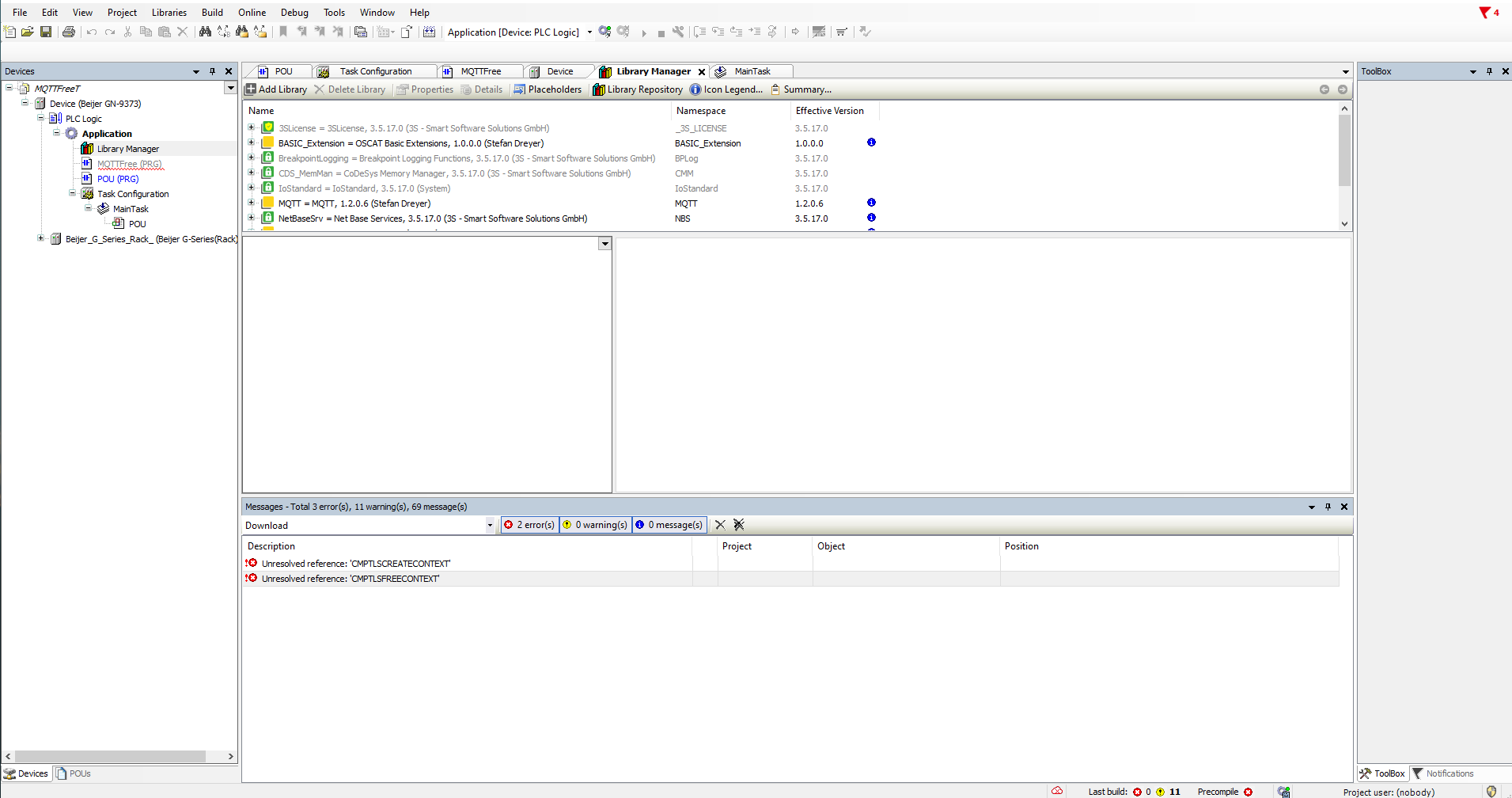Image resolution: width=1512 pixels, height=798 pixels.
Task: Select the MainTask tree item
Action: pyautogui.click(x=131, y=209)
